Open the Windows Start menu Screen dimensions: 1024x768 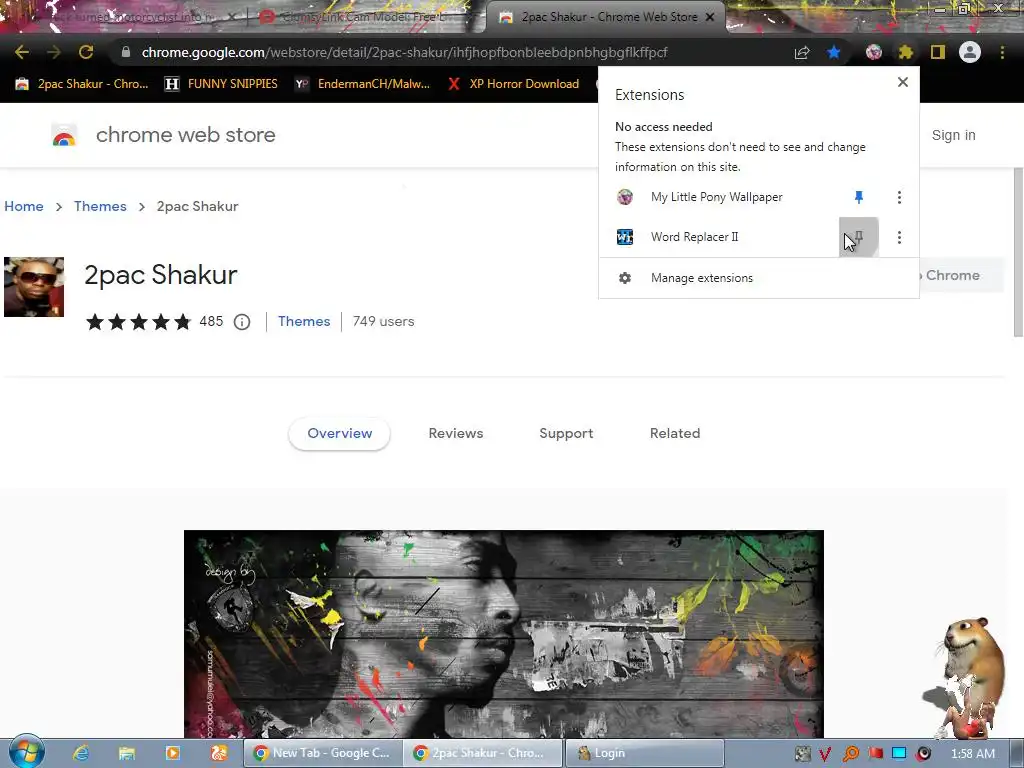[26, 753]
